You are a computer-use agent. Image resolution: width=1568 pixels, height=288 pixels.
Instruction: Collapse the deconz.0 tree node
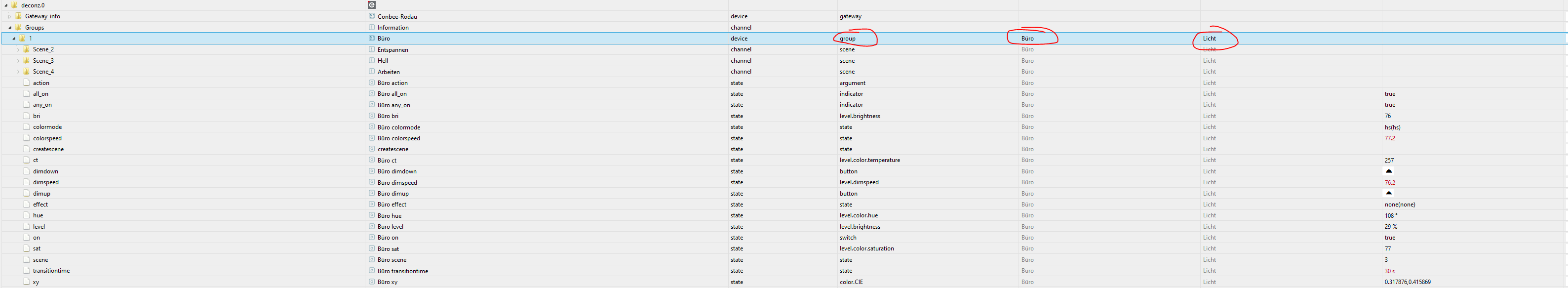pyautogui.click(x=5, y=5)
